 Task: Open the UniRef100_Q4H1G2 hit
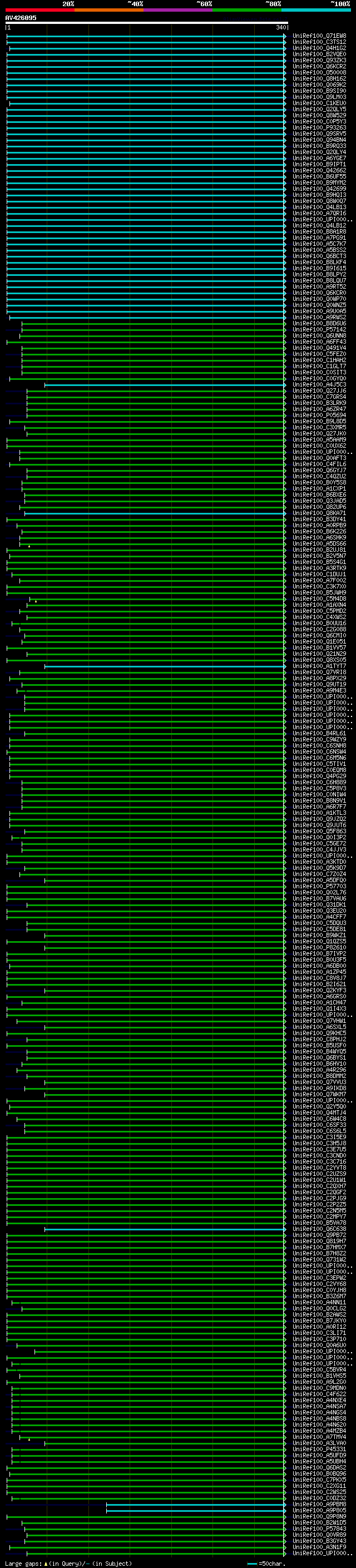(319, 48)
